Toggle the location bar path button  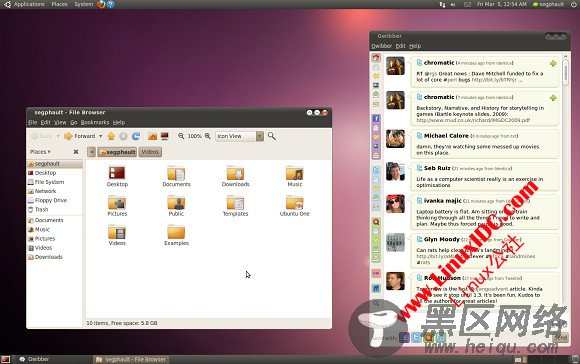tap(91, 152)
